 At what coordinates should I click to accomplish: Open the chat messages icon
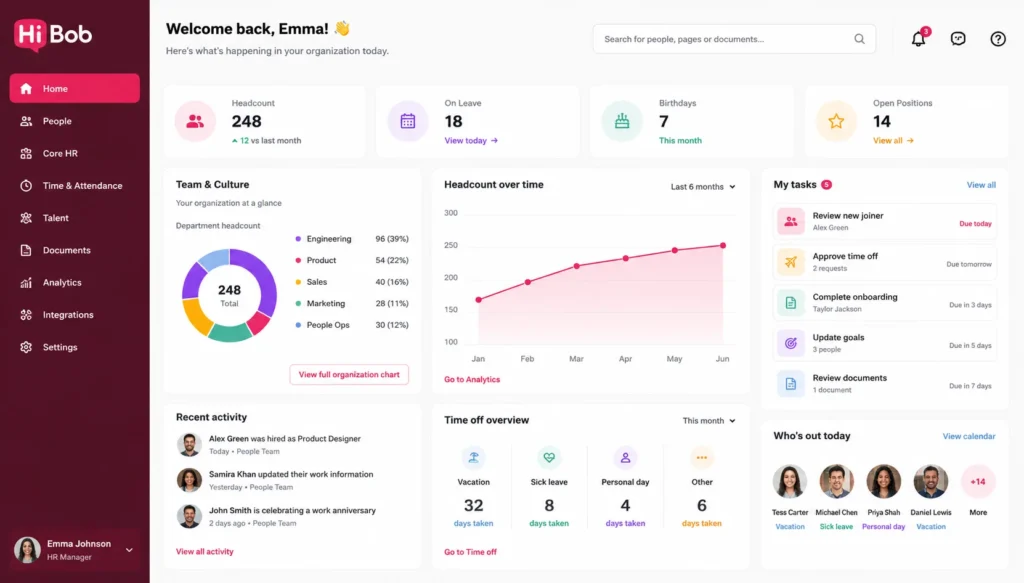tap(958, 39)
